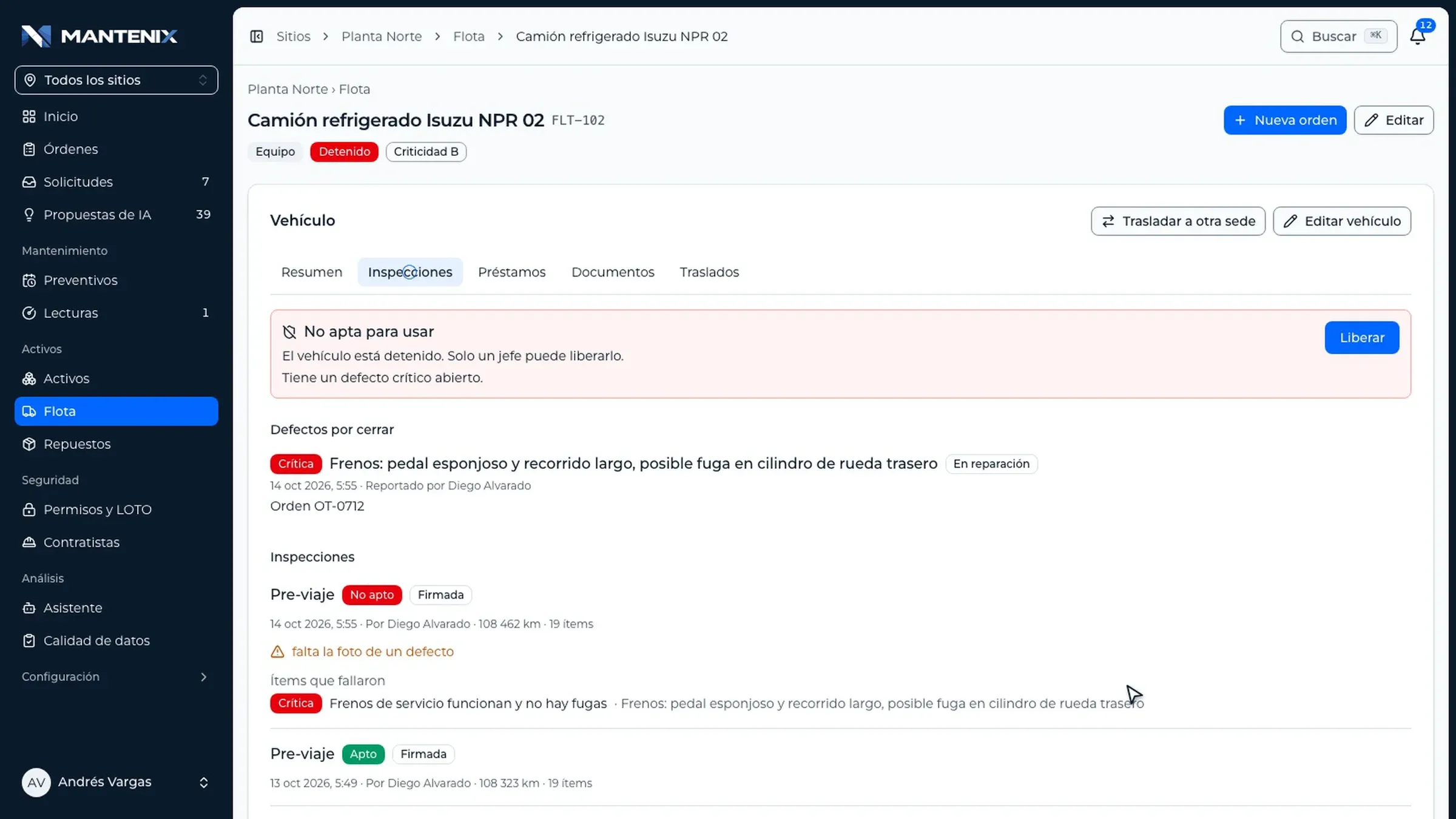Open the notifications bell
Viewport: 1456px width, 819px height.
[1417, 36]
